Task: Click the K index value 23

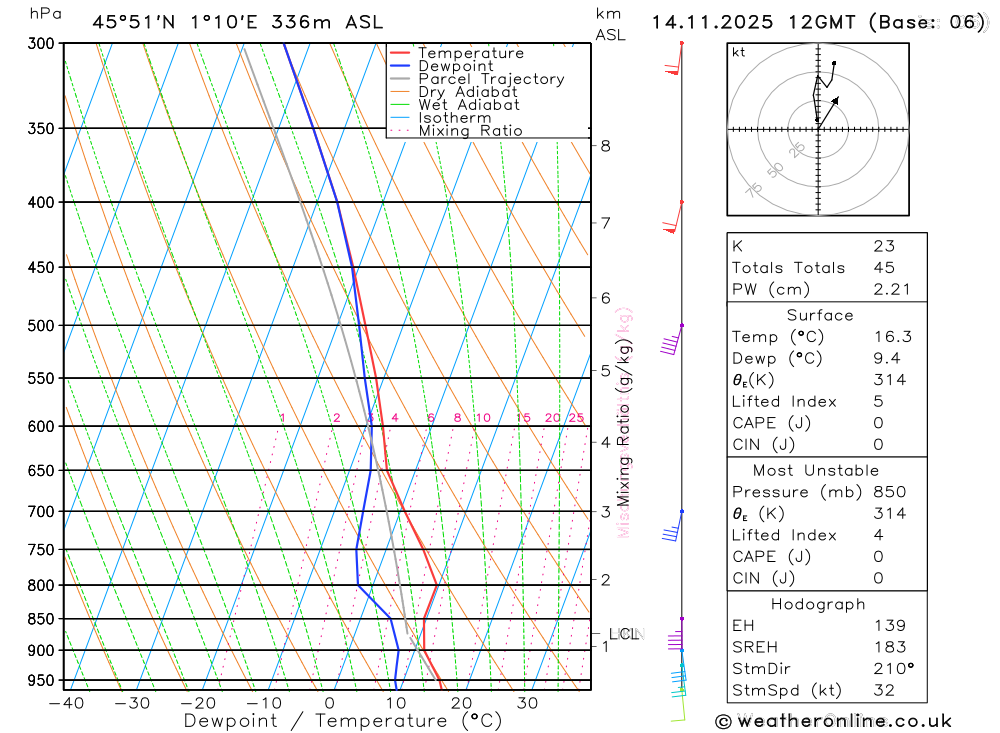Action: coord(884,246)
